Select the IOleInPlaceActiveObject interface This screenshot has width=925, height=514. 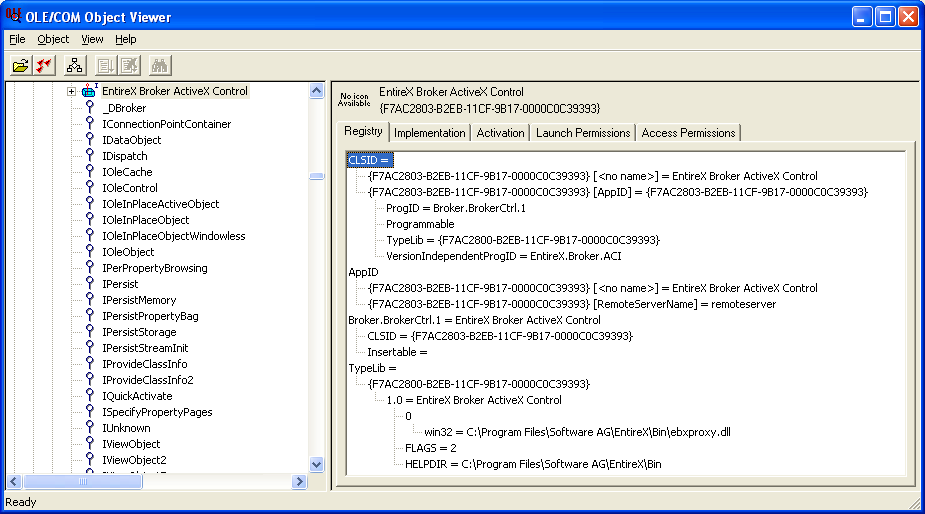point(160,204)
